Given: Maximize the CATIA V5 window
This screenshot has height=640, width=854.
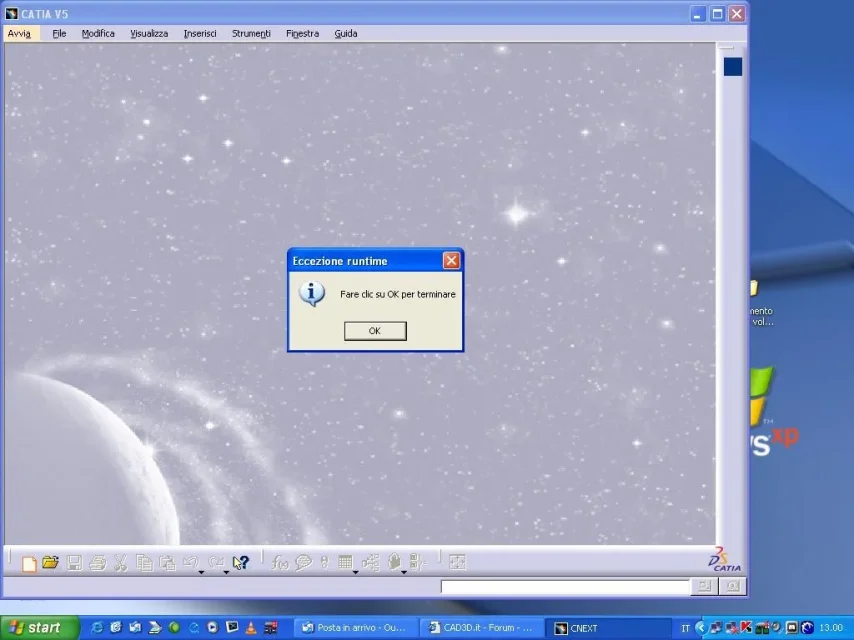Looking at the screenshot, I should pos(717,14).
